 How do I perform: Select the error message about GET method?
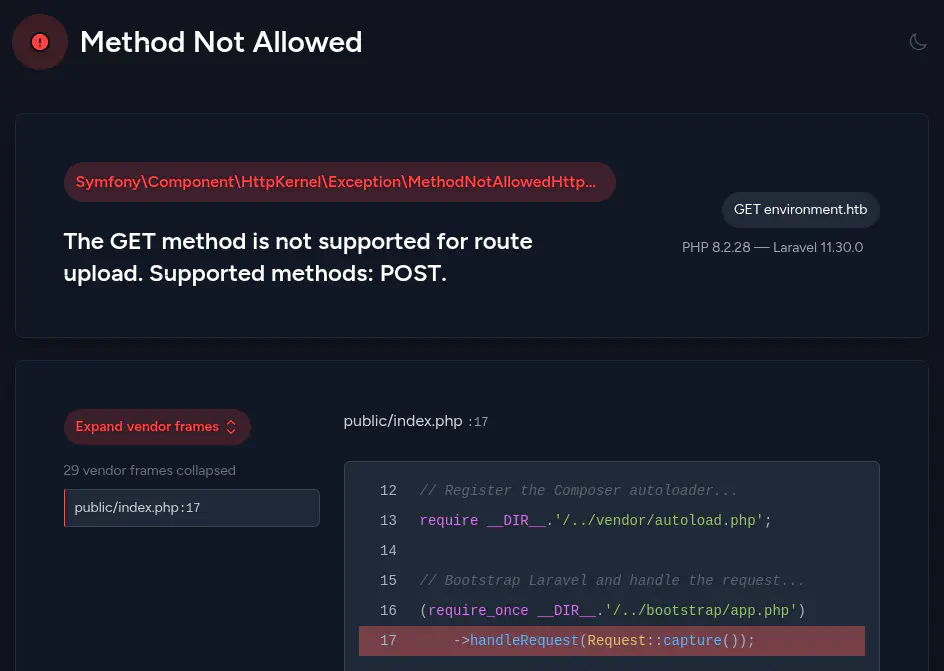pos(298,257)
